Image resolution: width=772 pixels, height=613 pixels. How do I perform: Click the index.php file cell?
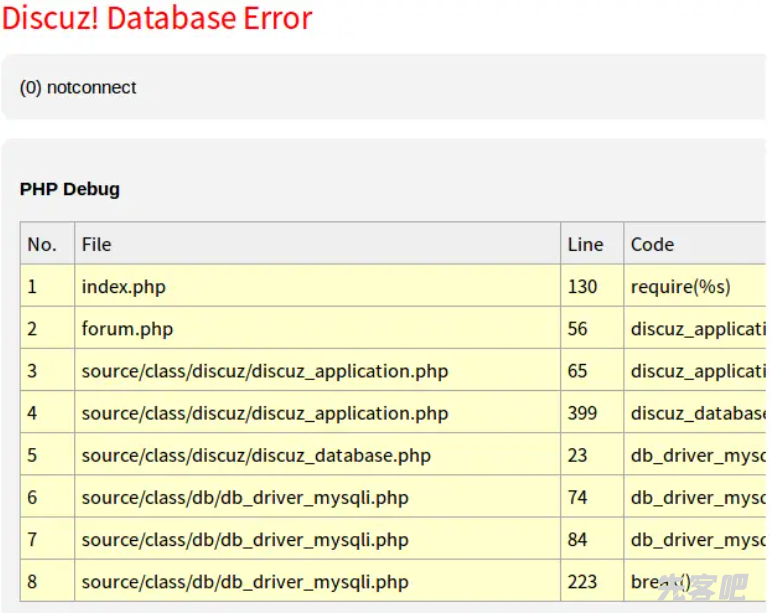[124, 287]
